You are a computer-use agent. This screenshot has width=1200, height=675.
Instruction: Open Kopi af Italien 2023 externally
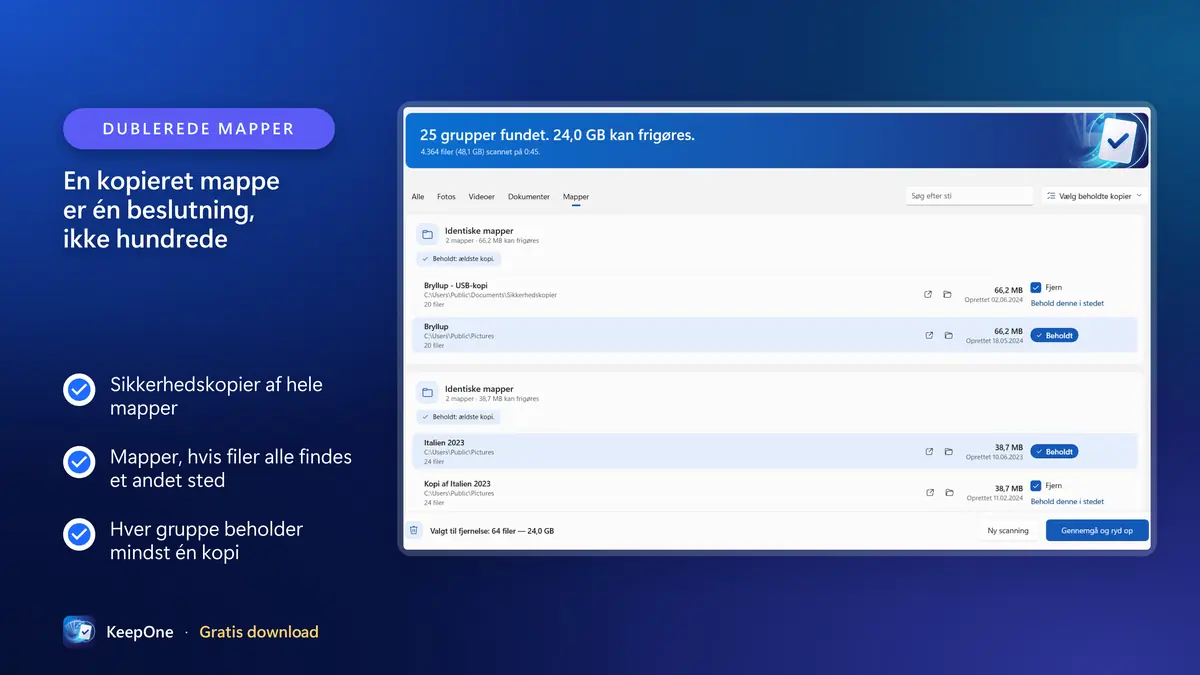929,492
